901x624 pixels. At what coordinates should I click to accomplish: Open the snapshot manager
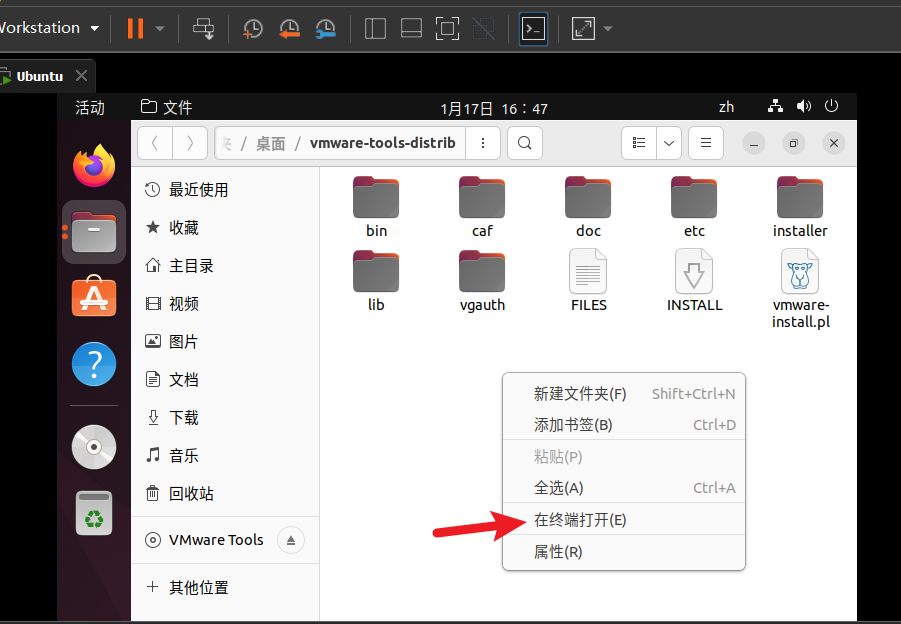tap(325, 28)
